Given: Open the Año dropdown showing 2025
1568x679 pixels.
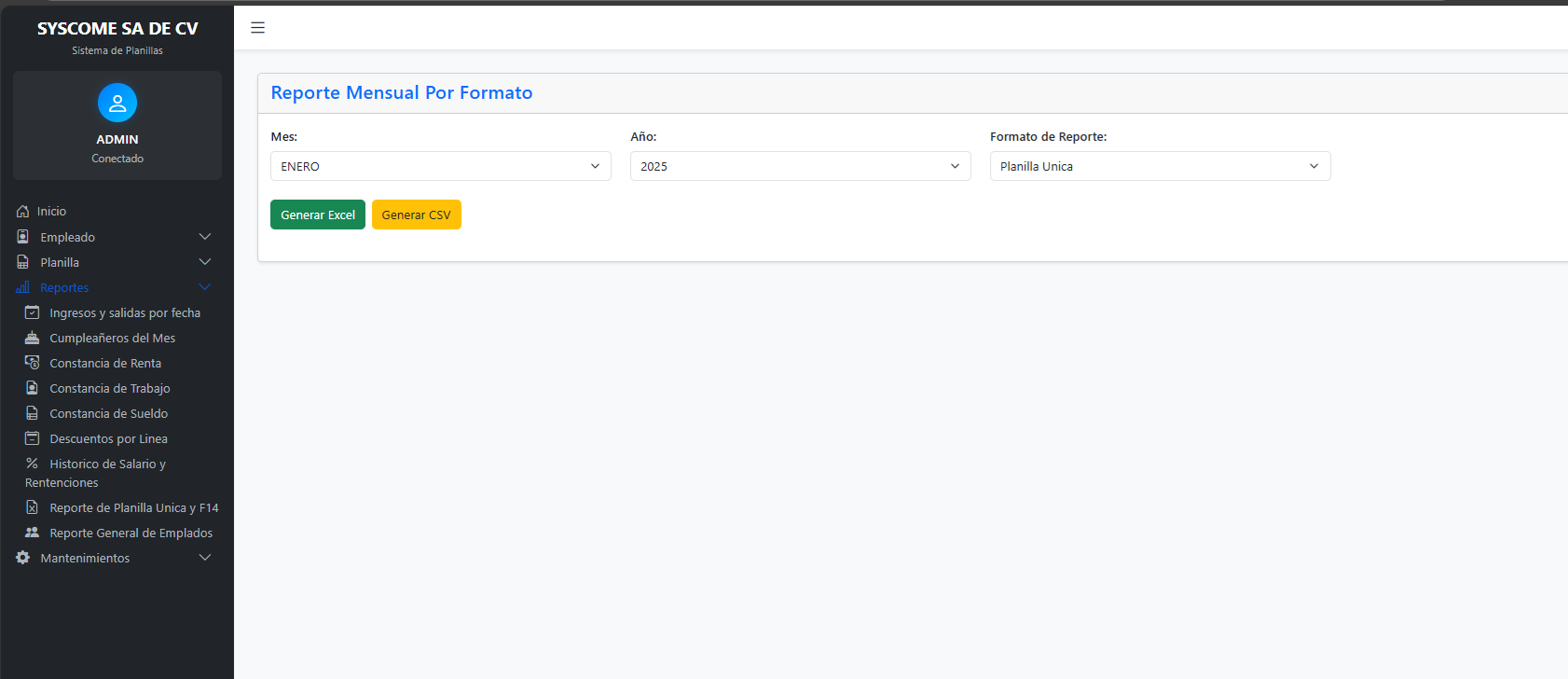Looking at the screenshot, I should point(800,166).
